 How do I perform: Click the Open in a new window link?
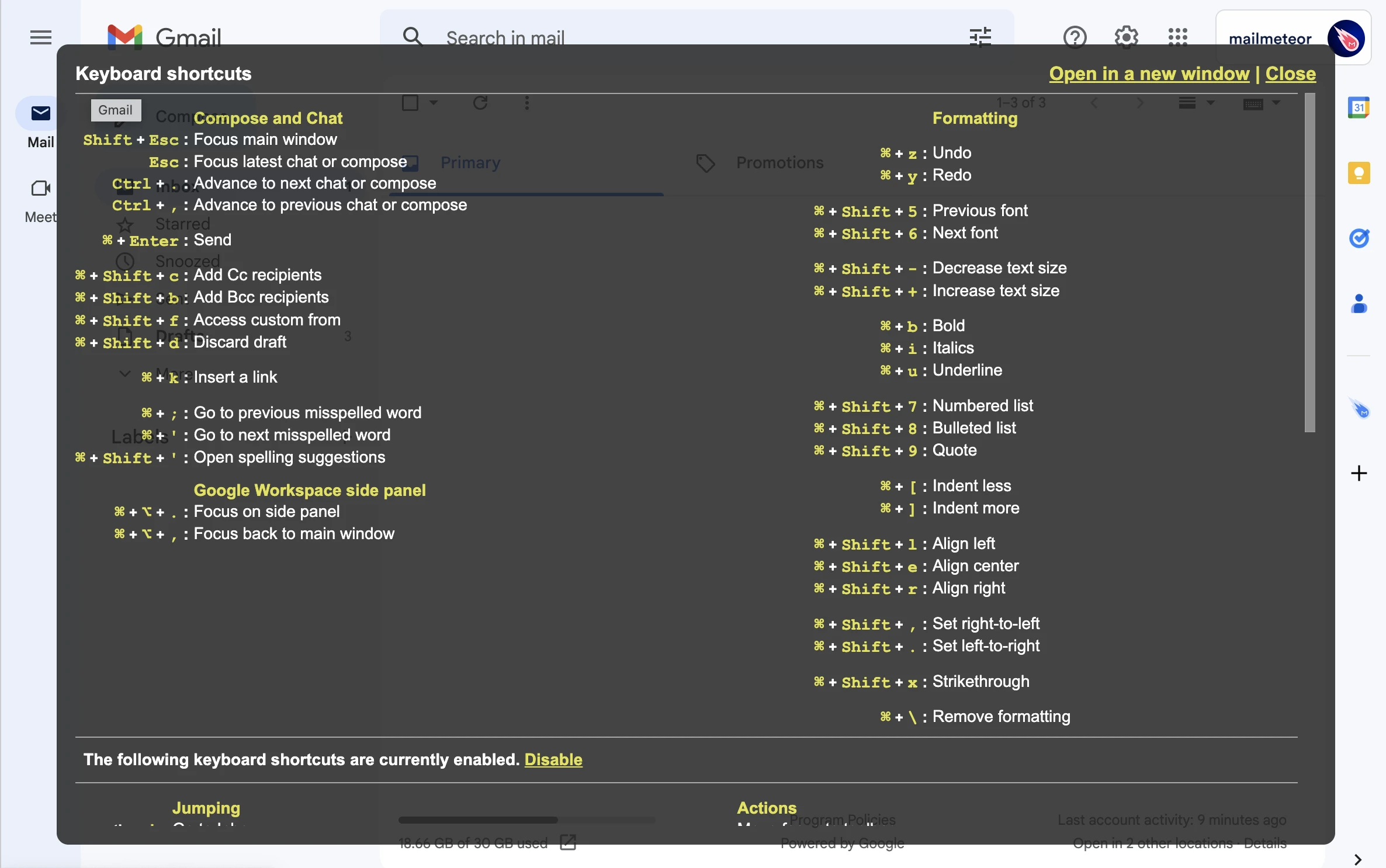coord(1149,74)
